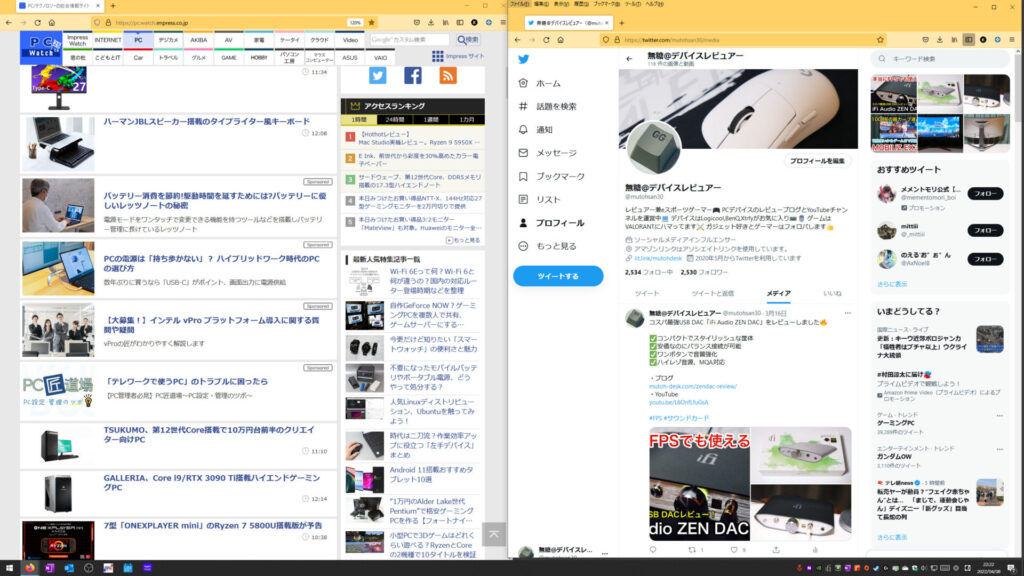Select the 24-hour ranking tab

pyautogui.click(x=394, y=120)
